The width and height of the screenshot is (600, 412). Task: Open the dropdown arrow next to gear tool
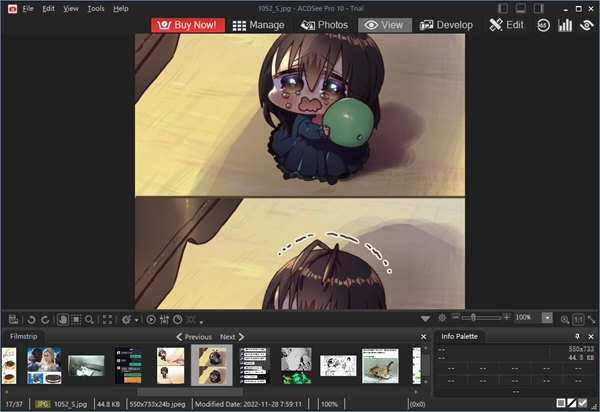click(136, 320)
